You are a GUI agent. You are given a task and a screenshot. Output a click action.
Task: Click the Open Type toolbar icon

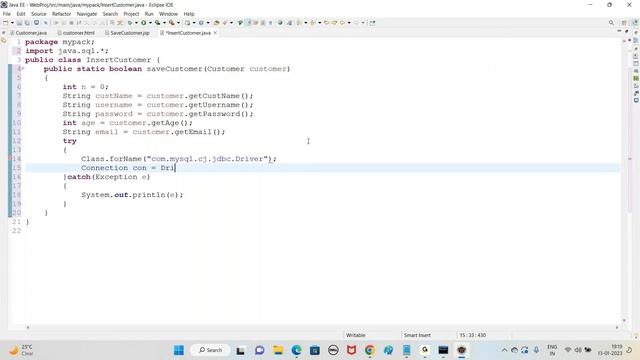point(216,23)
